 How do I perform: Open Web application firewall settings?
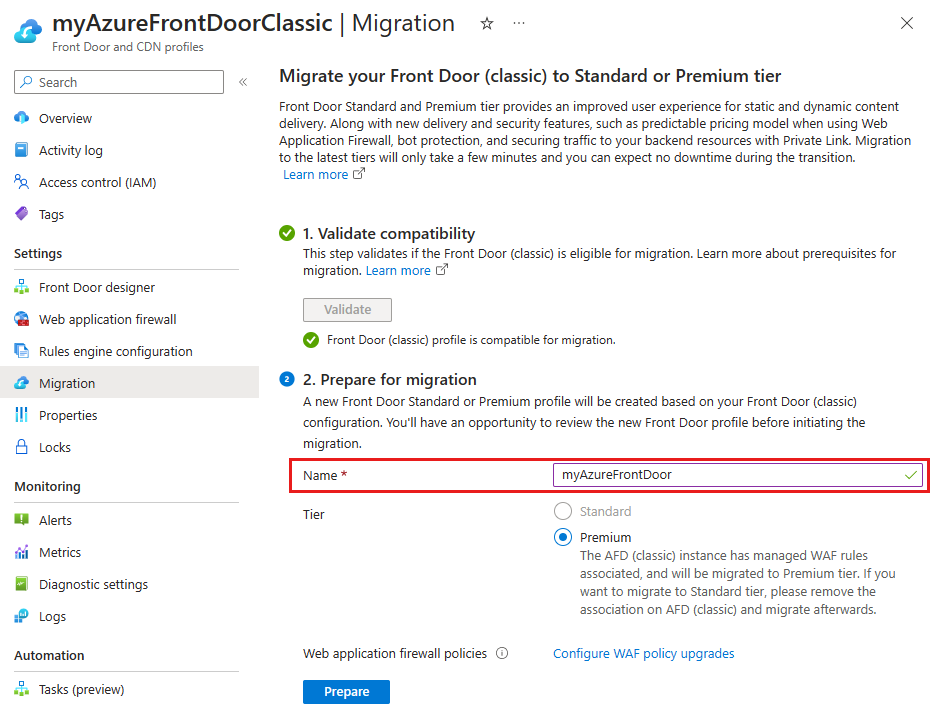(21, 319)
